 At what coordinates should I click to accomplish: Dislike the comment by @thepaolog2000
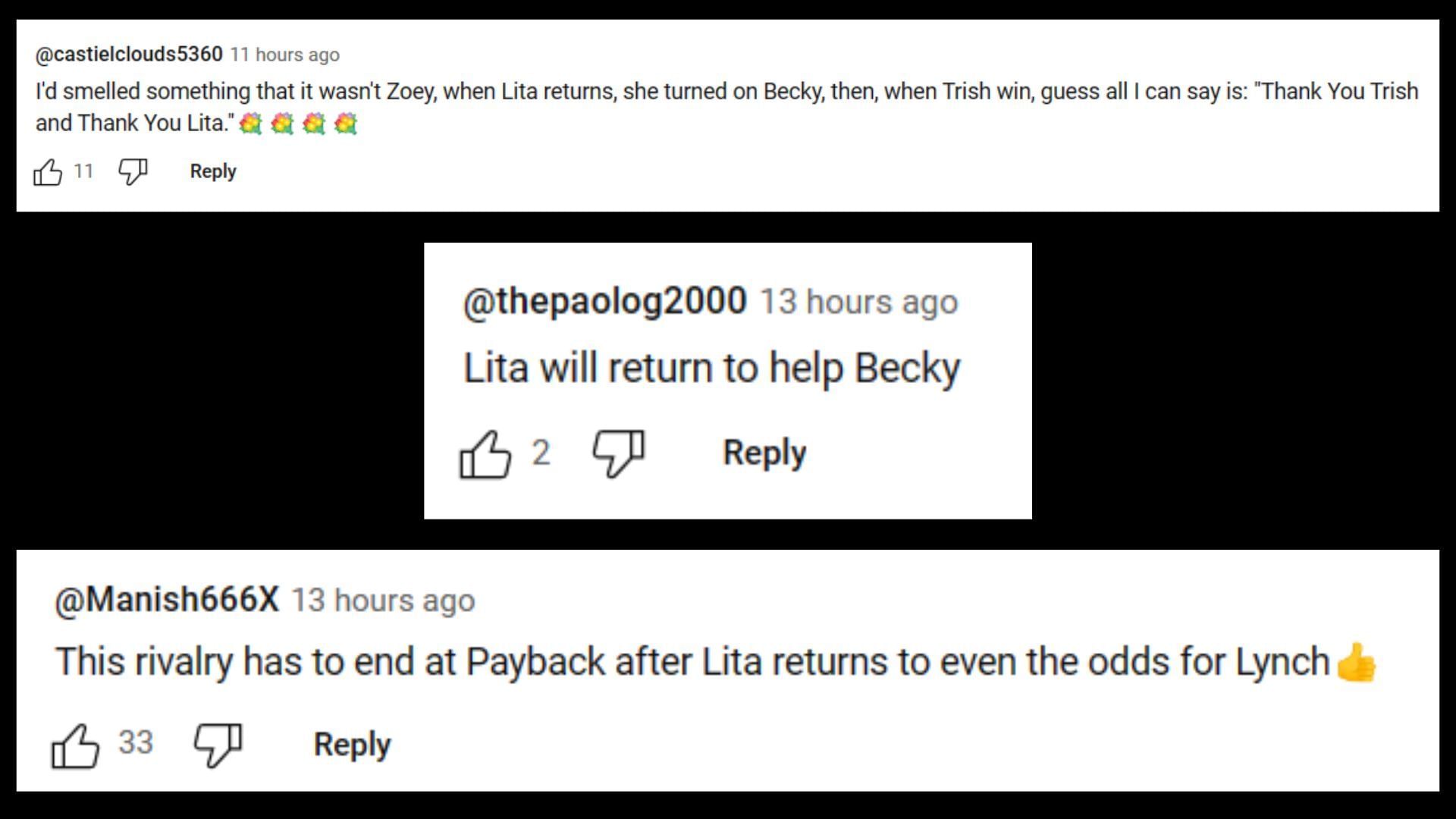click(618, 453)
